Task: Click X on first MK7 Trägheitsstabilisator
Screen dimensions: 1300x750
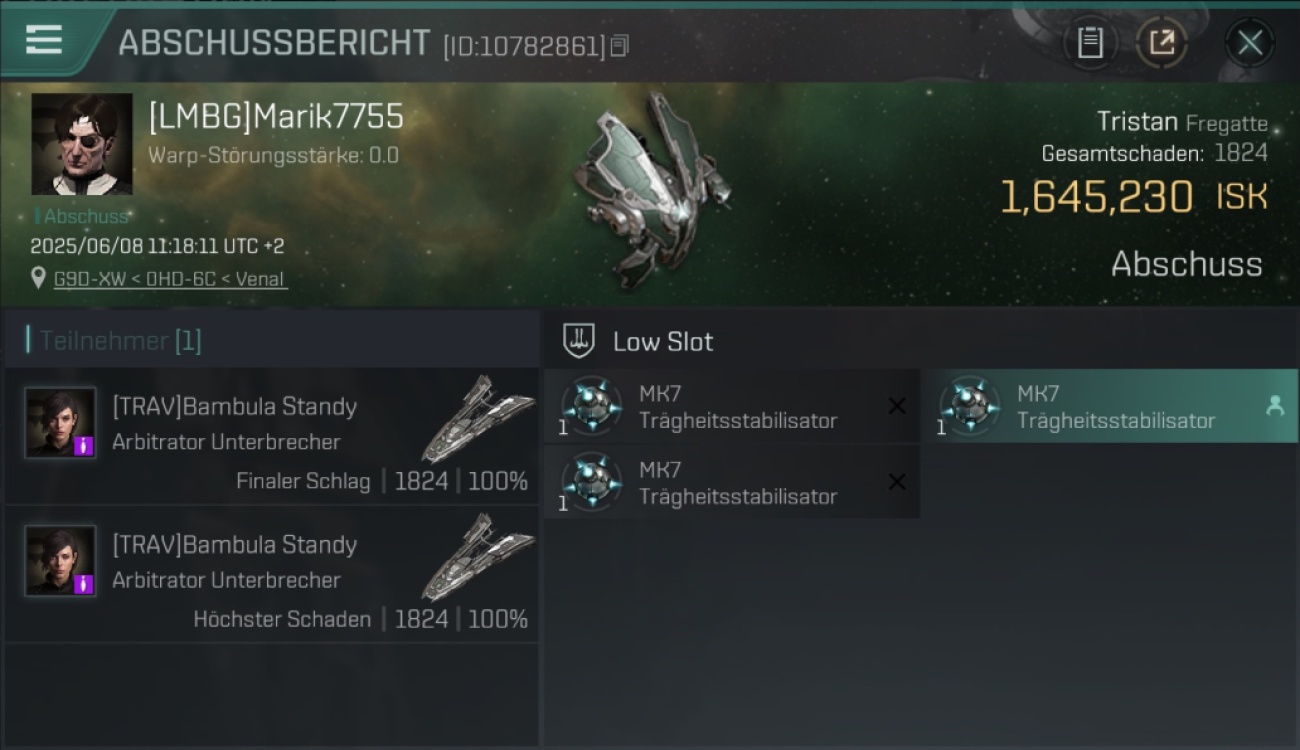Action: pyautogui.click(x=897, y=406)
